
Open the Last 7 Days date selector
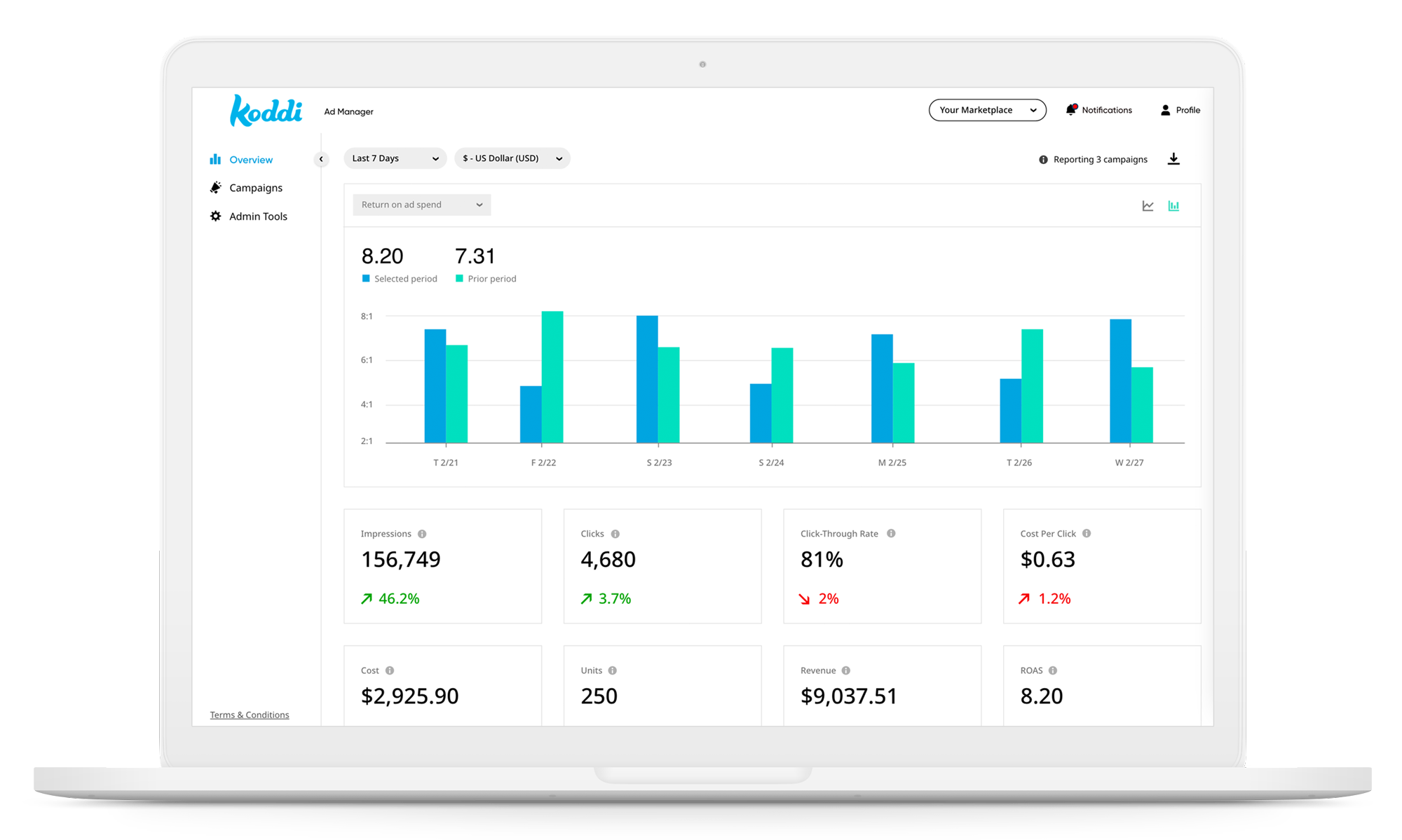395,158
